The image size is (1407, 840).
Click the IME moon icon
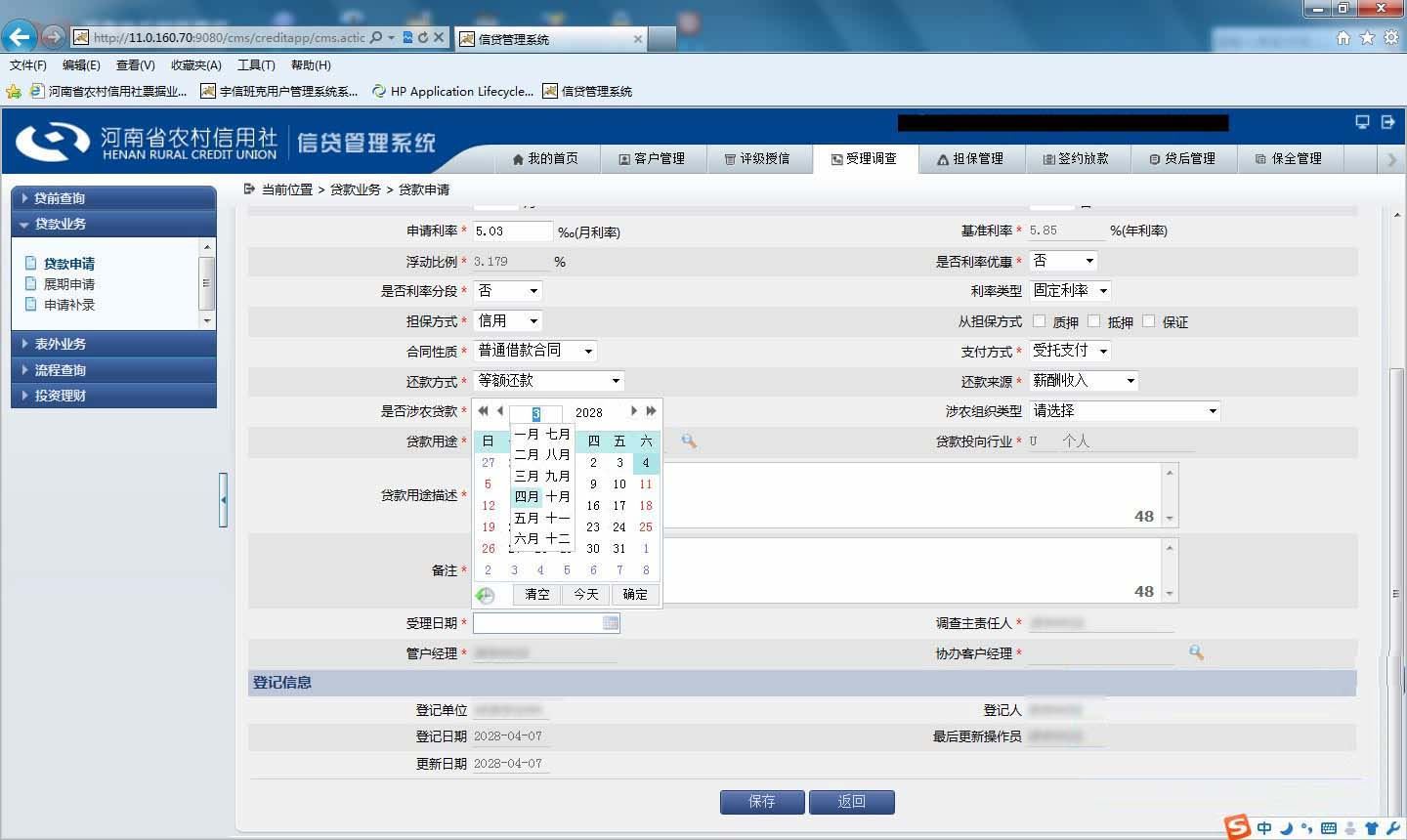[1286, 828]
